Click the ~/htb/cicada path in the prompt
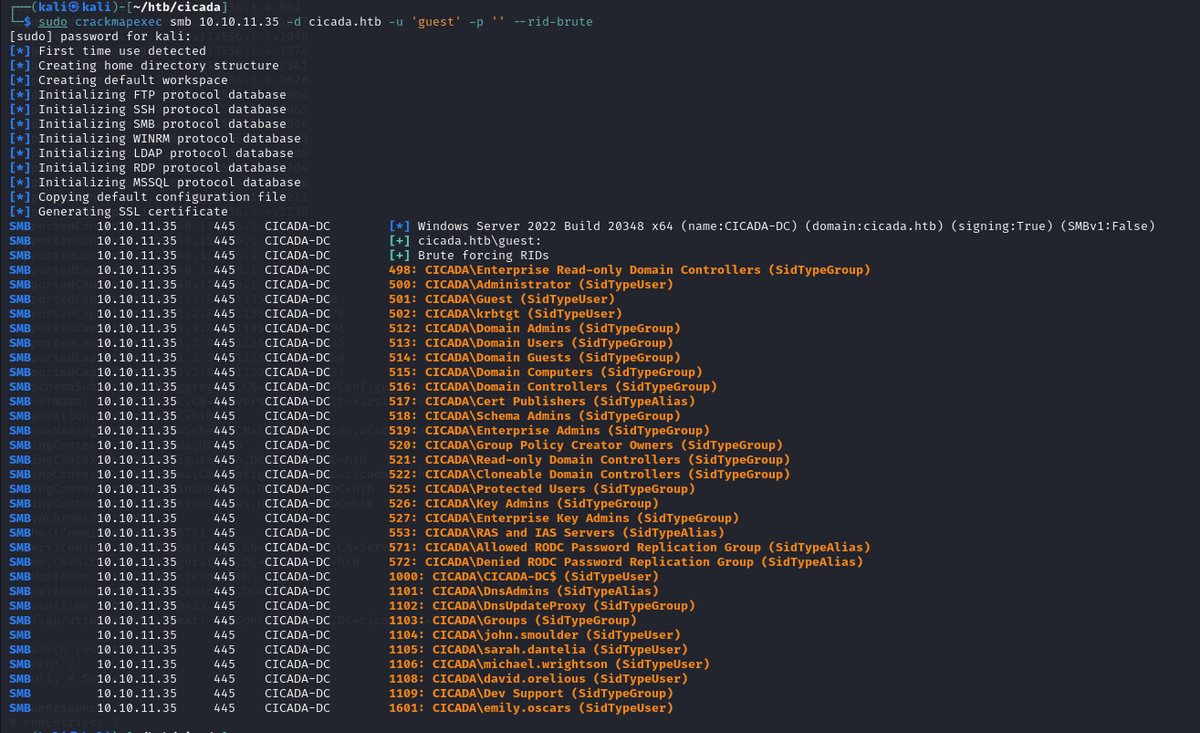This screenshot has width=1200, height=733. tap(163, 7)
